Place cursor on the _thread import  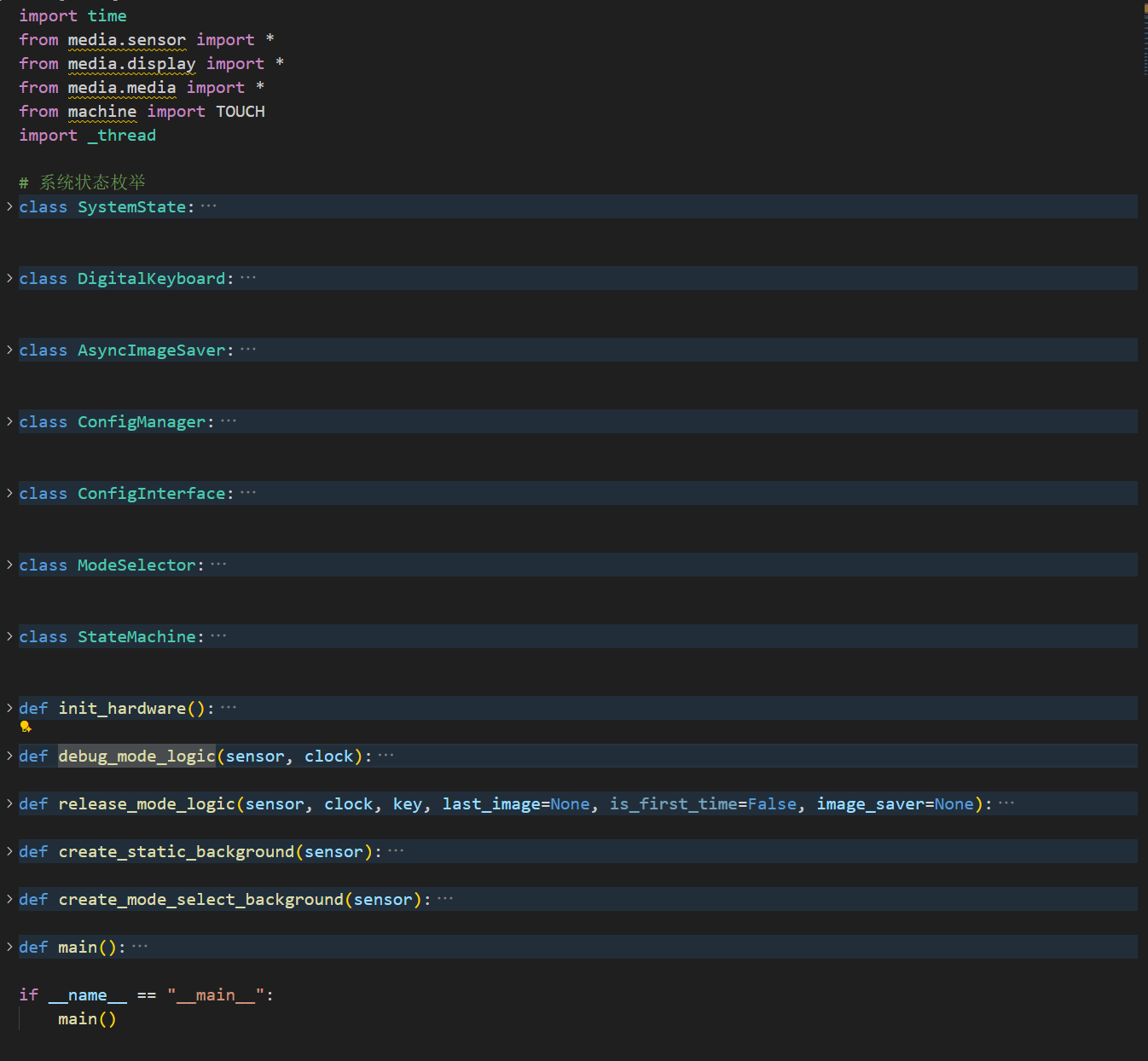click(122, 136)
